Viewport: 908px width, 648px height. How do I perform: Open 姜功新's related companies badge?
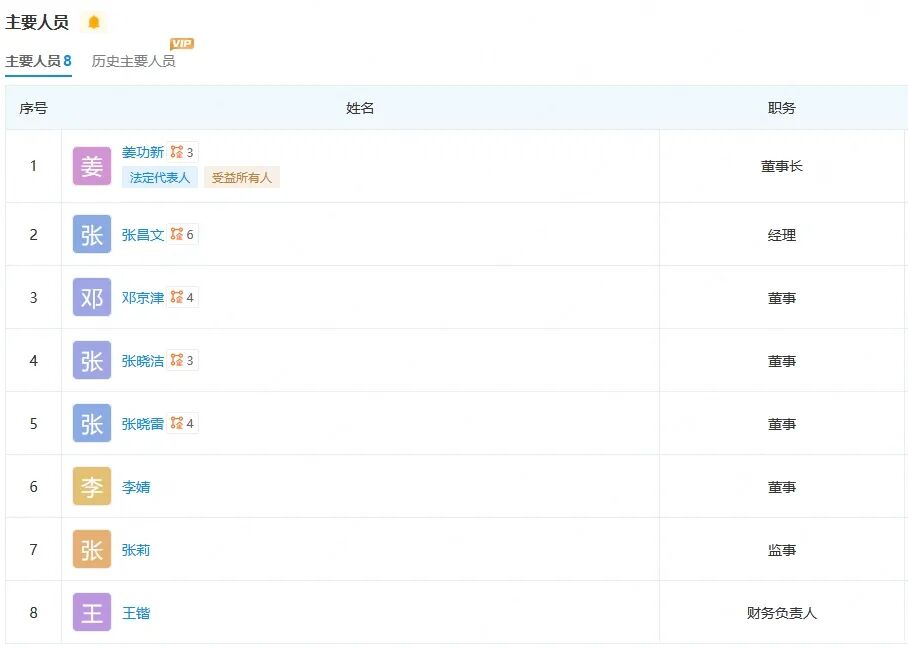click(182, 152)
